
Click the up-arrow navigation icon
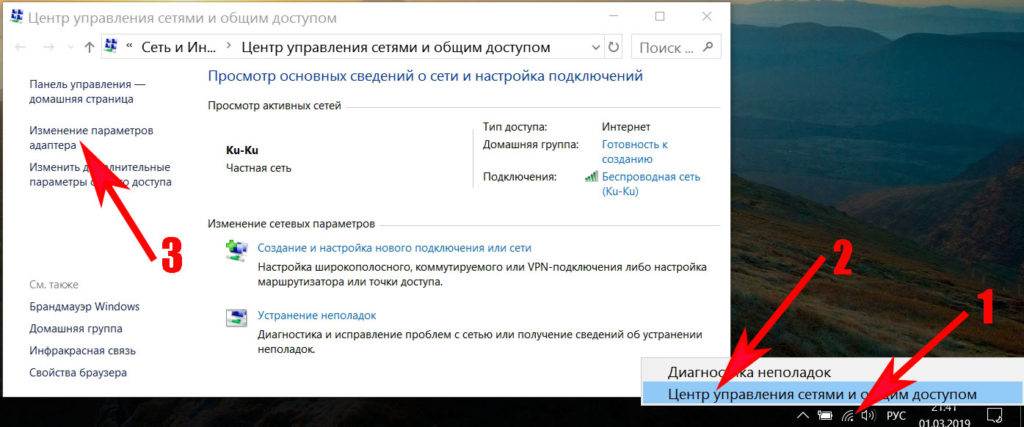point(89,47)
